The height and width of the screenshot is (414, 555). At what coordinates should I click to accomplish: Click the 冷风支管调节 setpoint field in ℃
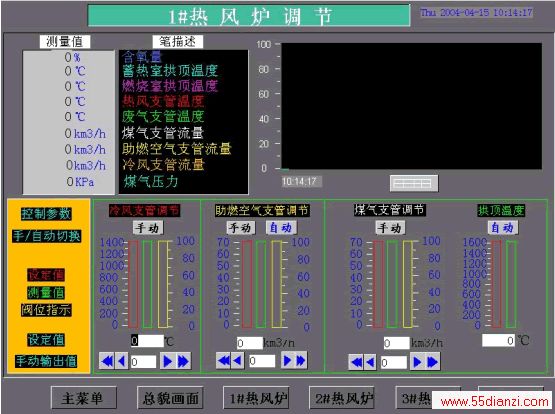coord(147,341)
